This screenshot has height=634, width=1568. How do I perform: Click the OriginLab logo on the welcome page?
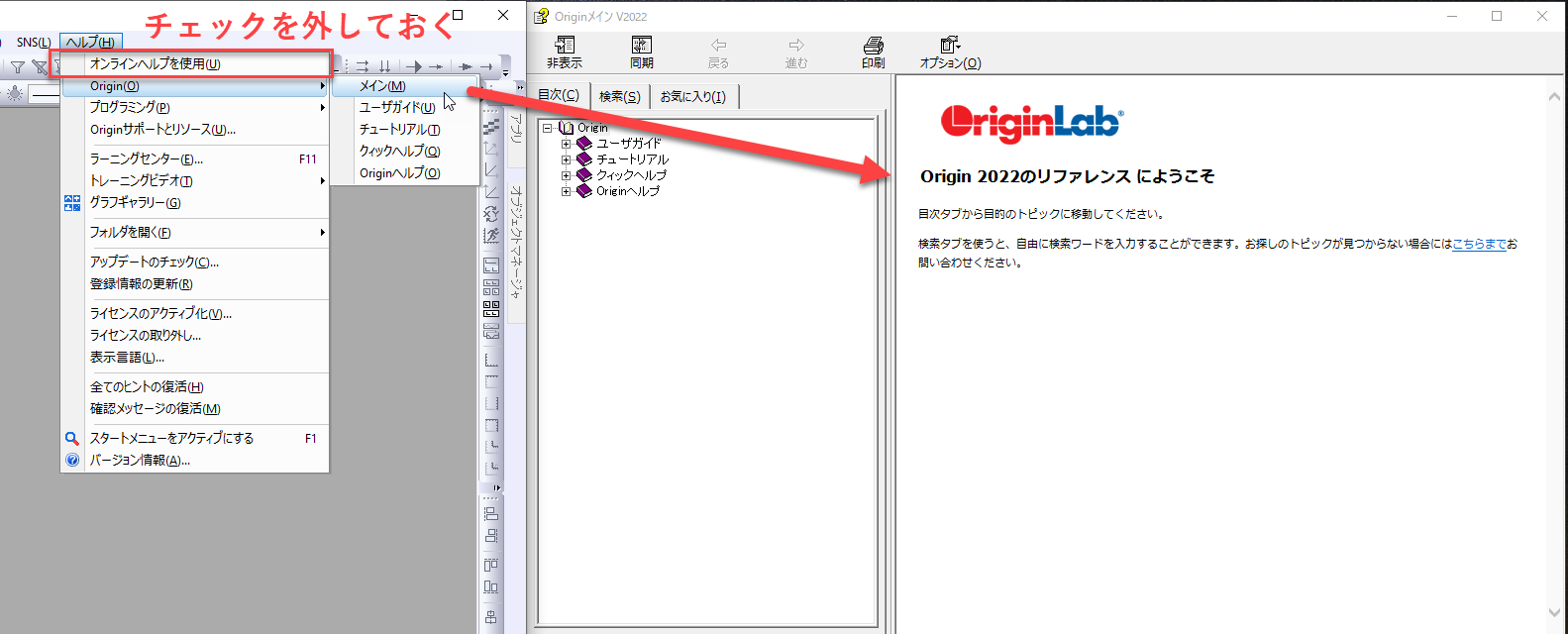[1031, 123]
